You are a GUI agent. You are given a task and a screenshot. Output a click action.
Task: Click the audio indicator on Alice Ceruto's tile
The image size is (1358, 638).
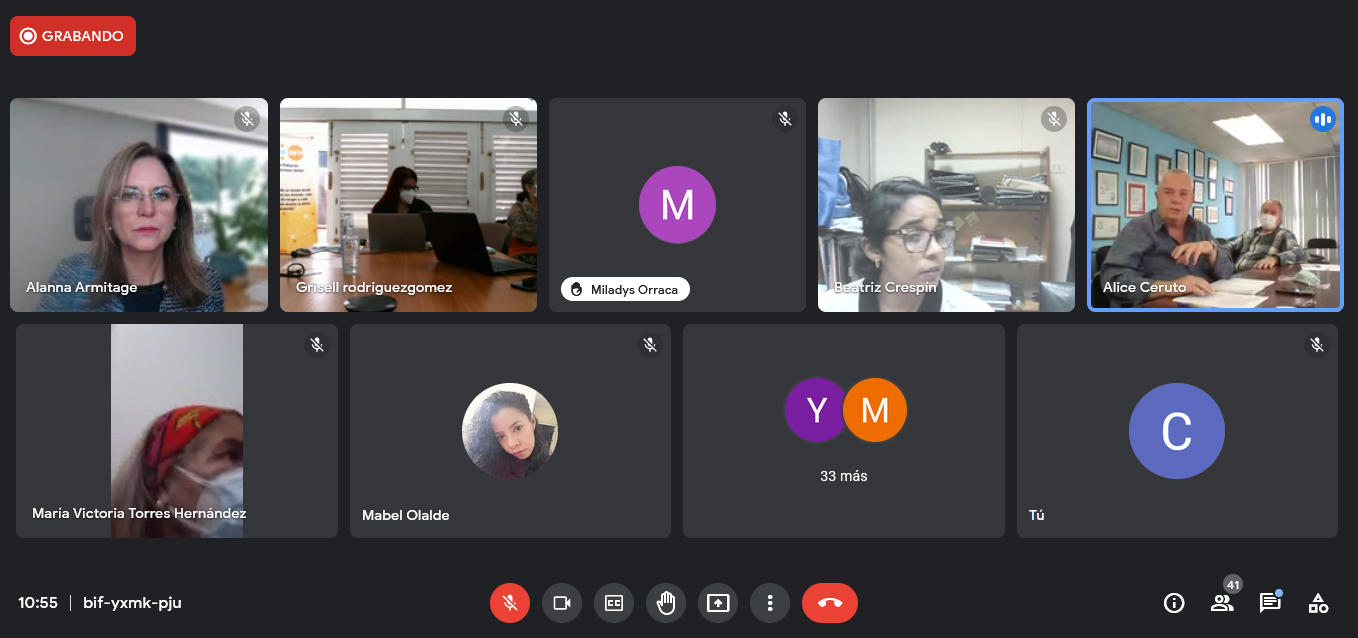pyautogui.click(x=1322, y=119)
